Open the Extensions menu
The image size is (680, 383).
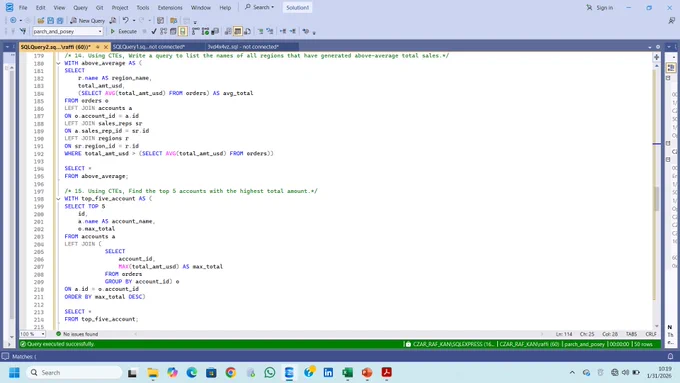[170, 7]
